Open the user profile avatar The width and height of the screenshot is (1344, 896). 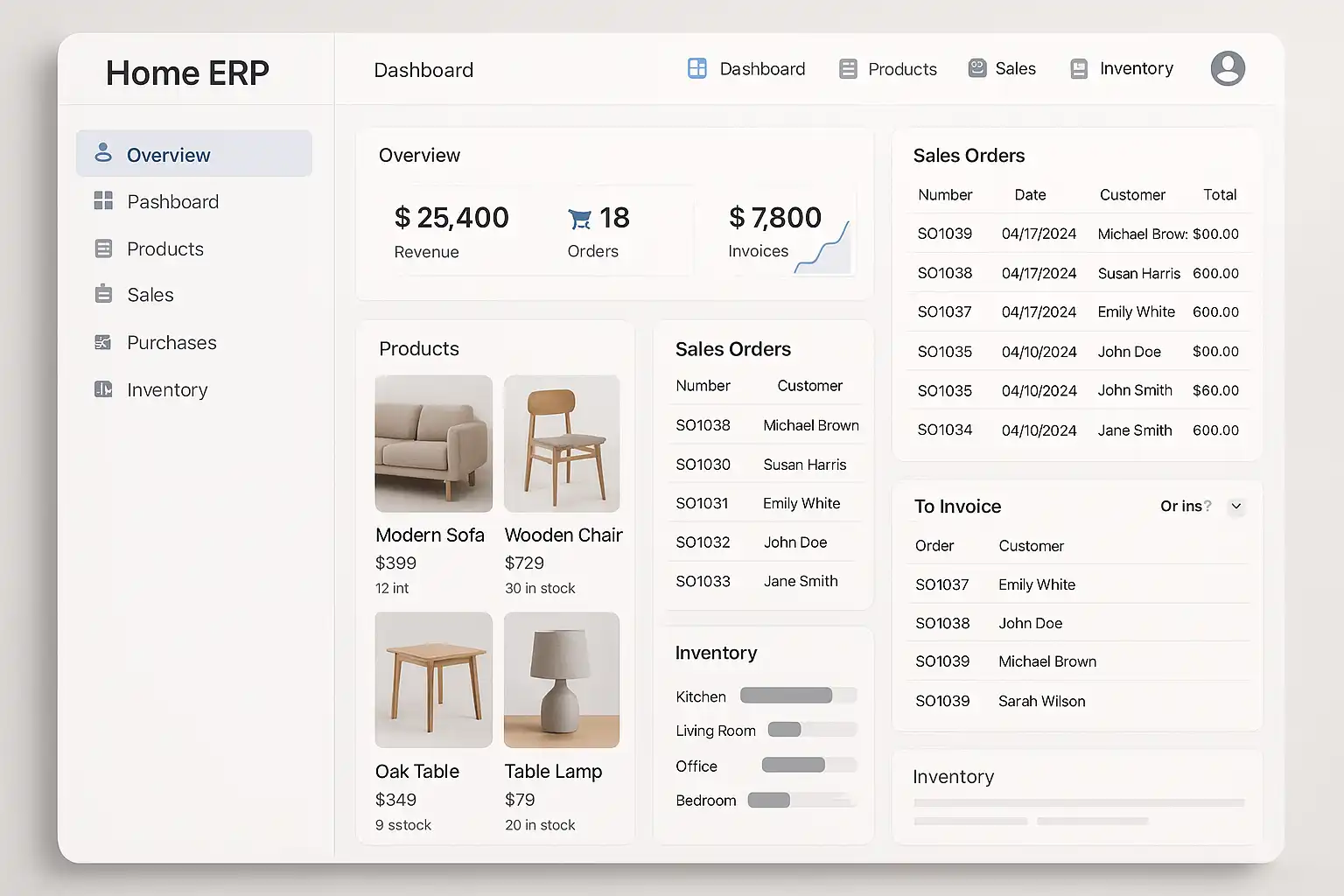[1228, 68]
